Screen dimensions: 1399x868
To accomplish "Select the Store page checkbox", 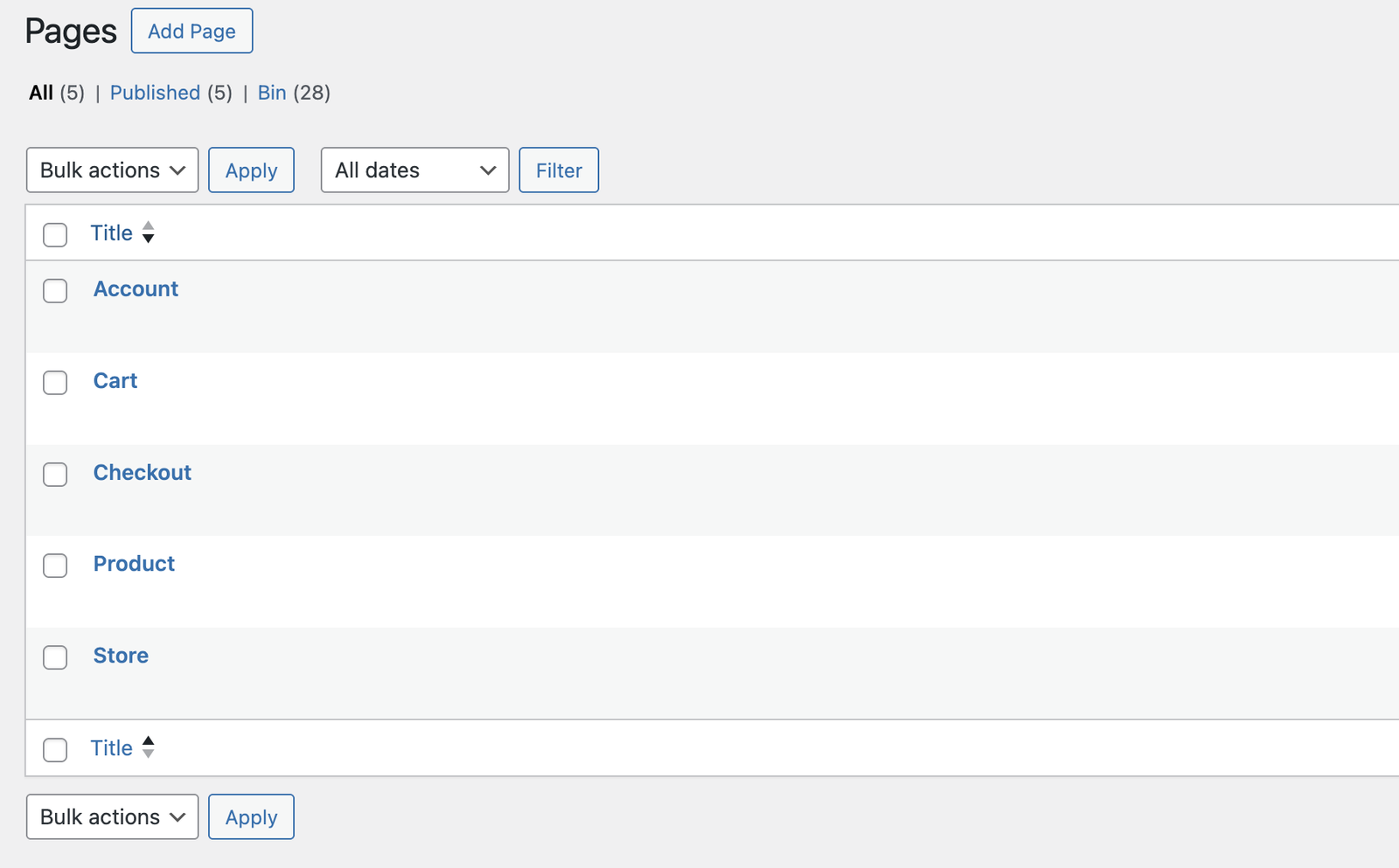I will point(55,657).
